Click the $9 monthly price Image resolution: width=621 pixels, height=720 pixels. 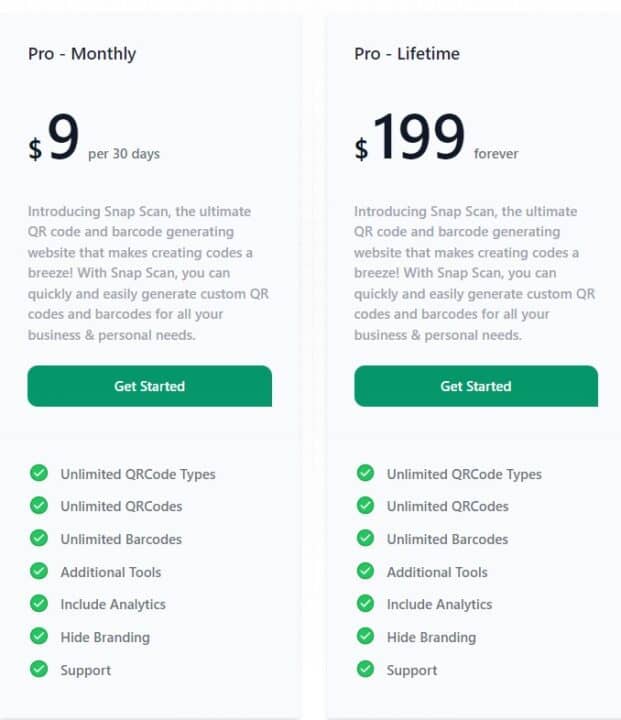55,140
